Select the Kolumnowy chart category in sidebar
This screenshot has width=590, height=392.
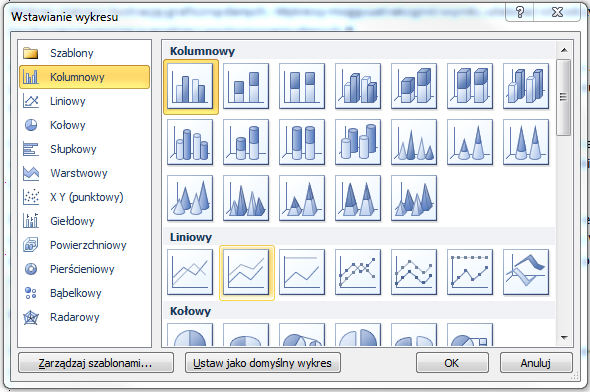click(84, 77)
